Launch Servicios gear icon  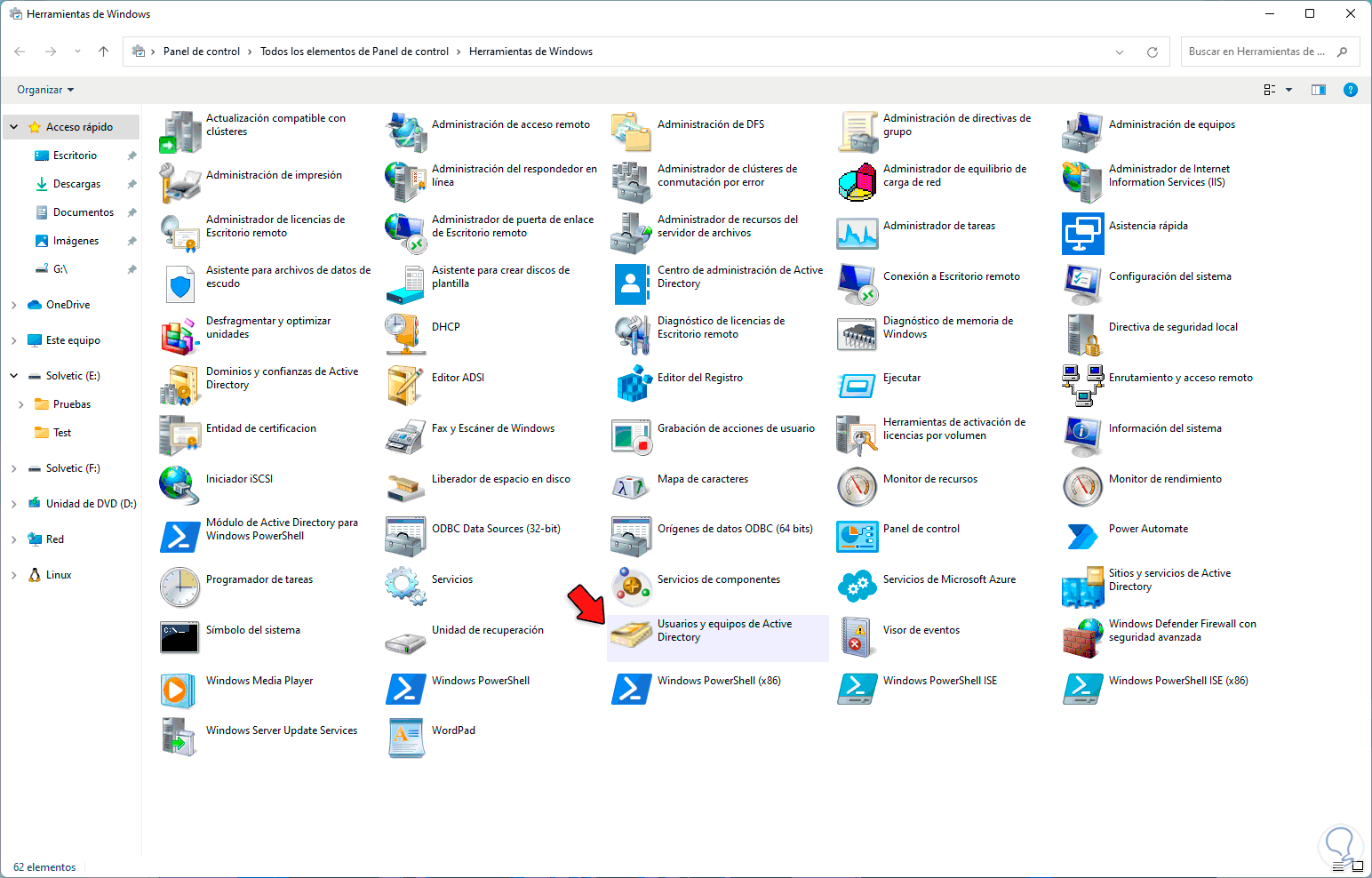tap(406, 587)
